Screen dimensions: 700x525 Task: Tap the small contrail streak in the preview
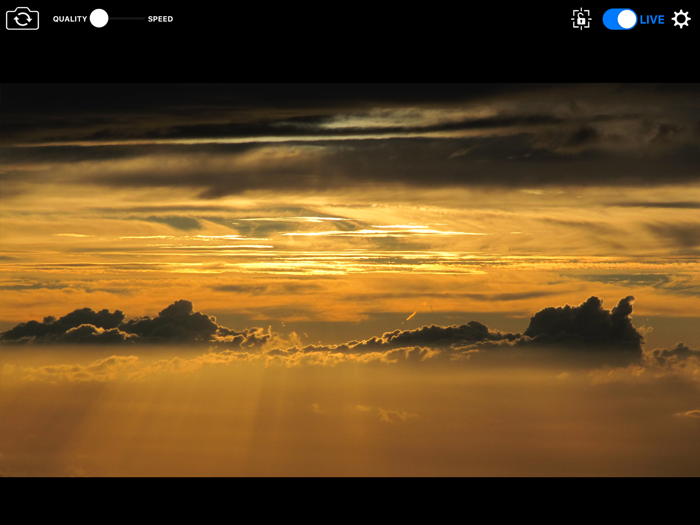click(x=412, y=316)
